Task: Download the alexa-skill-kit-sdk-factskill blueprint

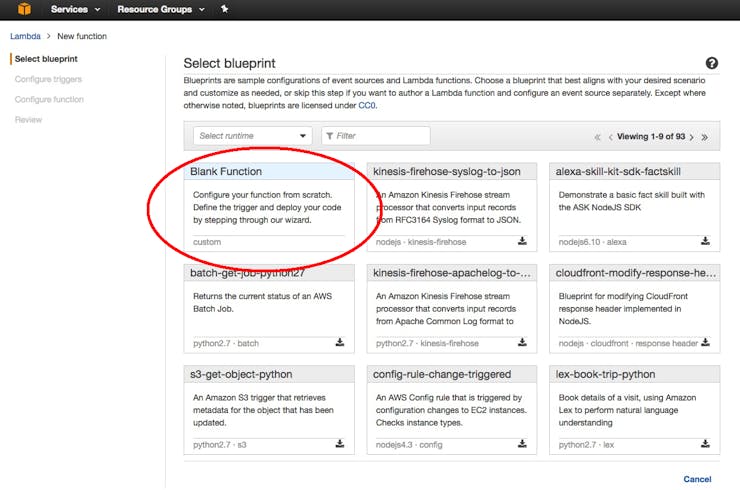Action: click(x=705, y=241)
